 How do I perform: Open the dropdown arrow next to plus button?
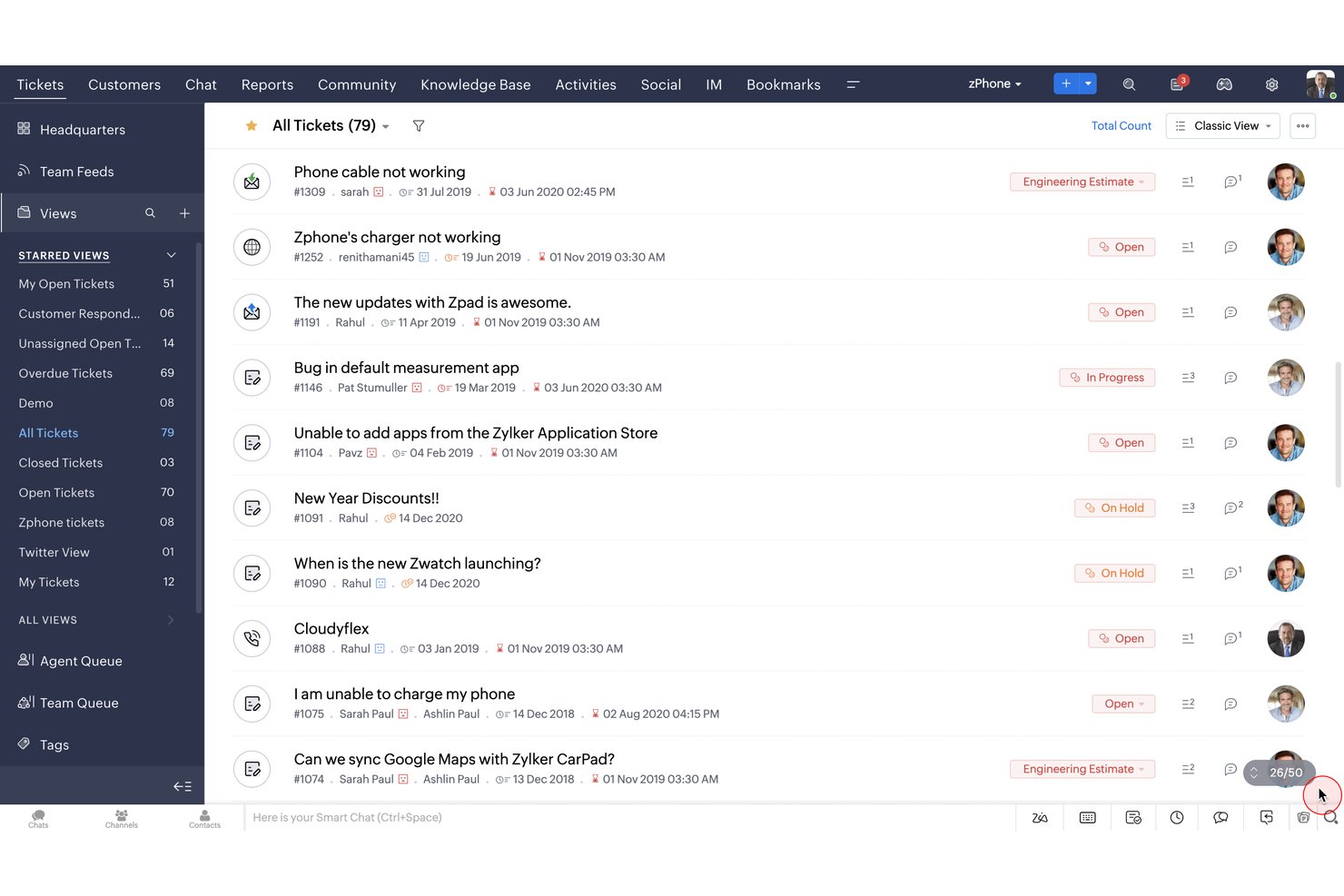[x=1088, y=84]
